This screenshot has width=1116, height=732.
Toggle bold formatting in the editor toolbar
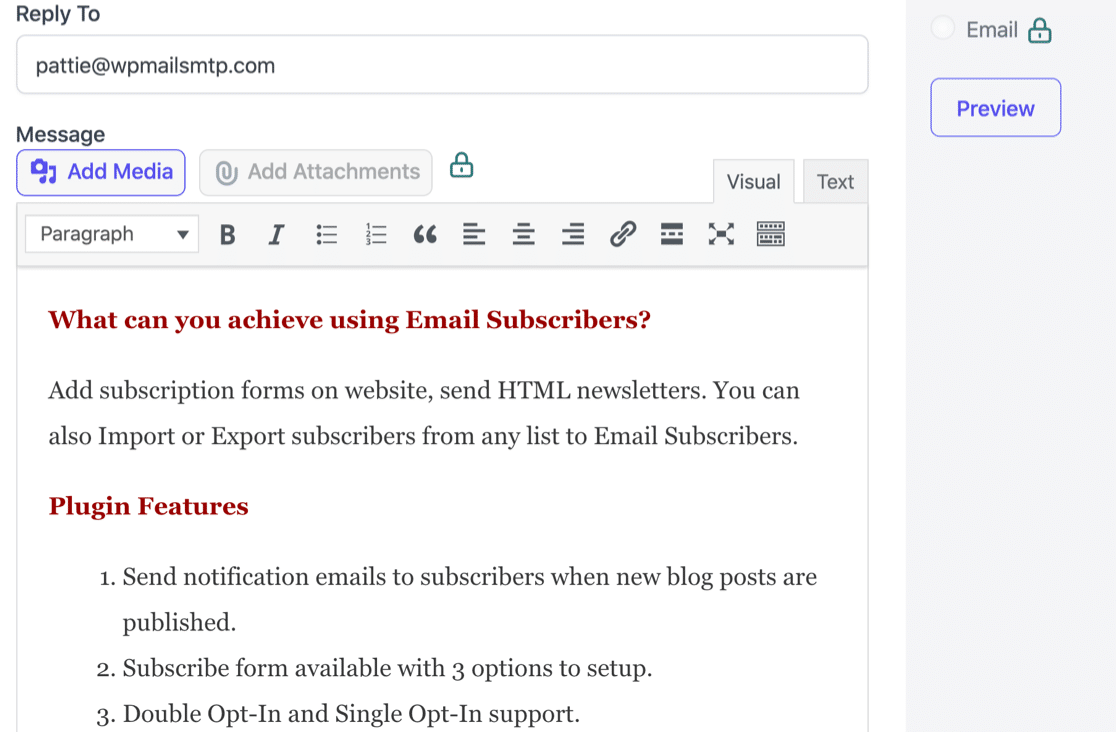pos(227,234)
